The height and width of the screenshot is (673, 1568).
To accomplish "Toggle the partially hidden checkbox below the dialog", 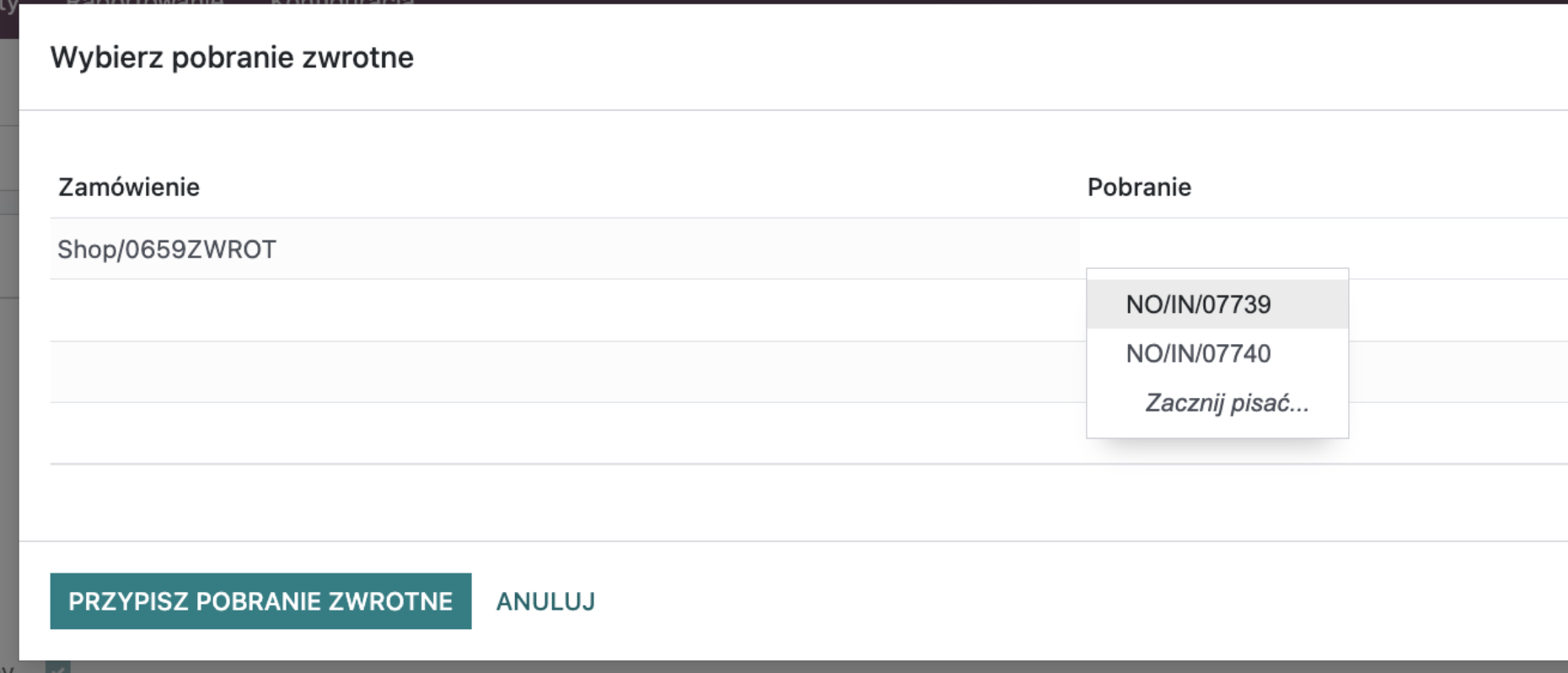I will tap(57, 668).
